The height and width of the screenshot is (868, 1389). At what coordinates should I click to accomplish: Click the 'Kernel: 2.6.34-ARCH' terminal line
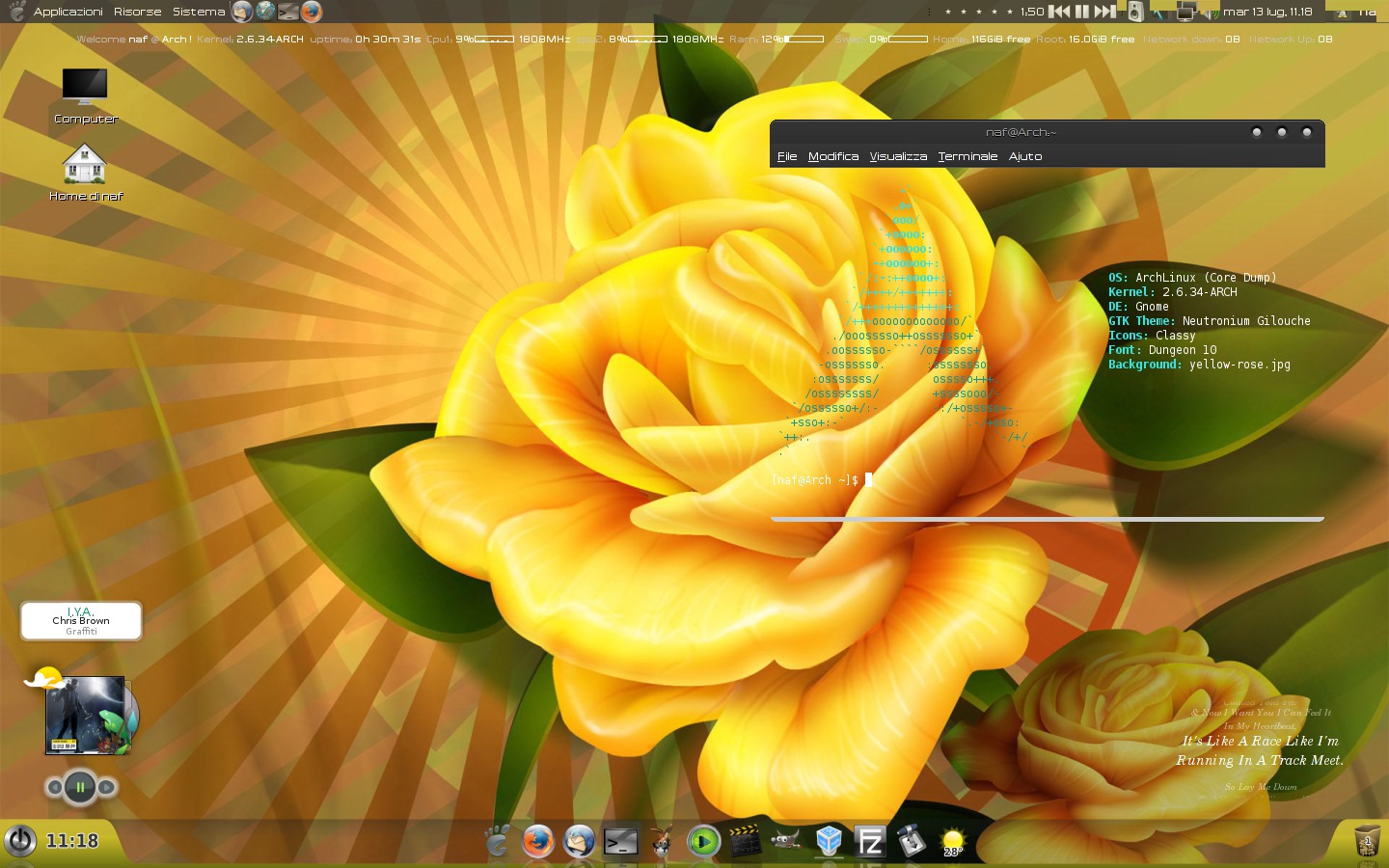click(1172, 292)
